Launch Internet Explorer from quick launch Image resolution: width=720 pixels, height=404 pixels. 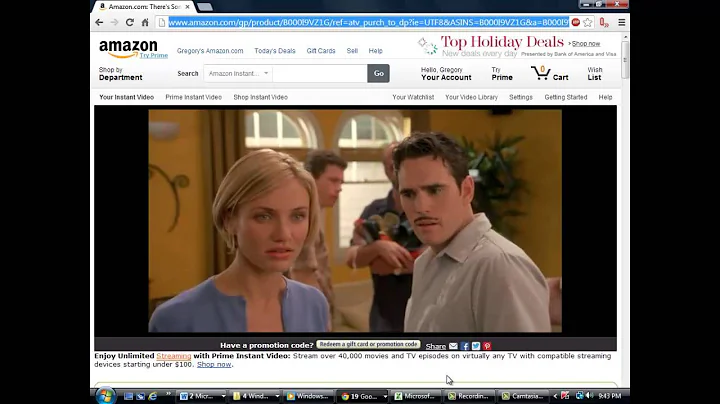pos(152,396)
